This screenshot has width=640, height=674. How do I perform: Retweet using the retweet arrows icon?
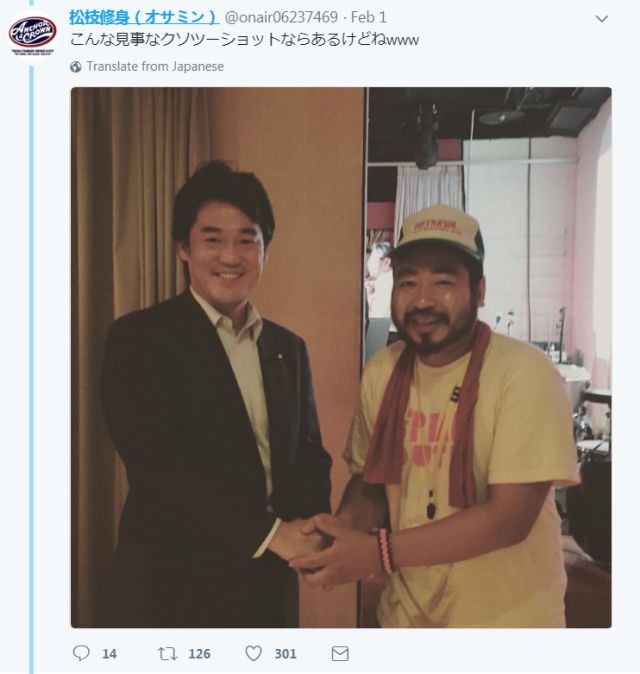(167, 654)
